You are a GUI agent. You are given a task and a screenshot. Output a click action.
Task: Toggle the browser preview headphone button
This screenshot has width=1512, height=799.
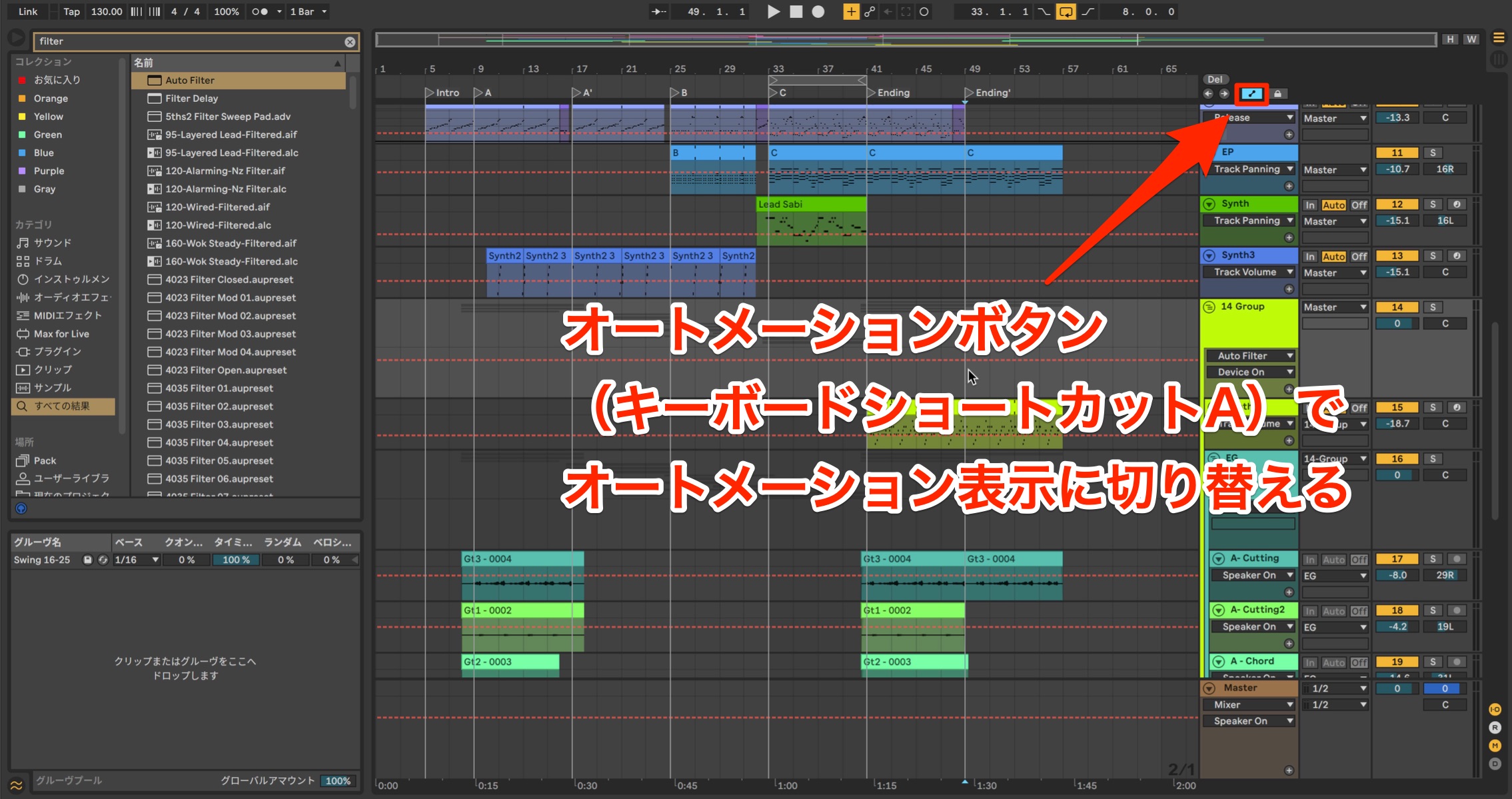pos(21,508)
